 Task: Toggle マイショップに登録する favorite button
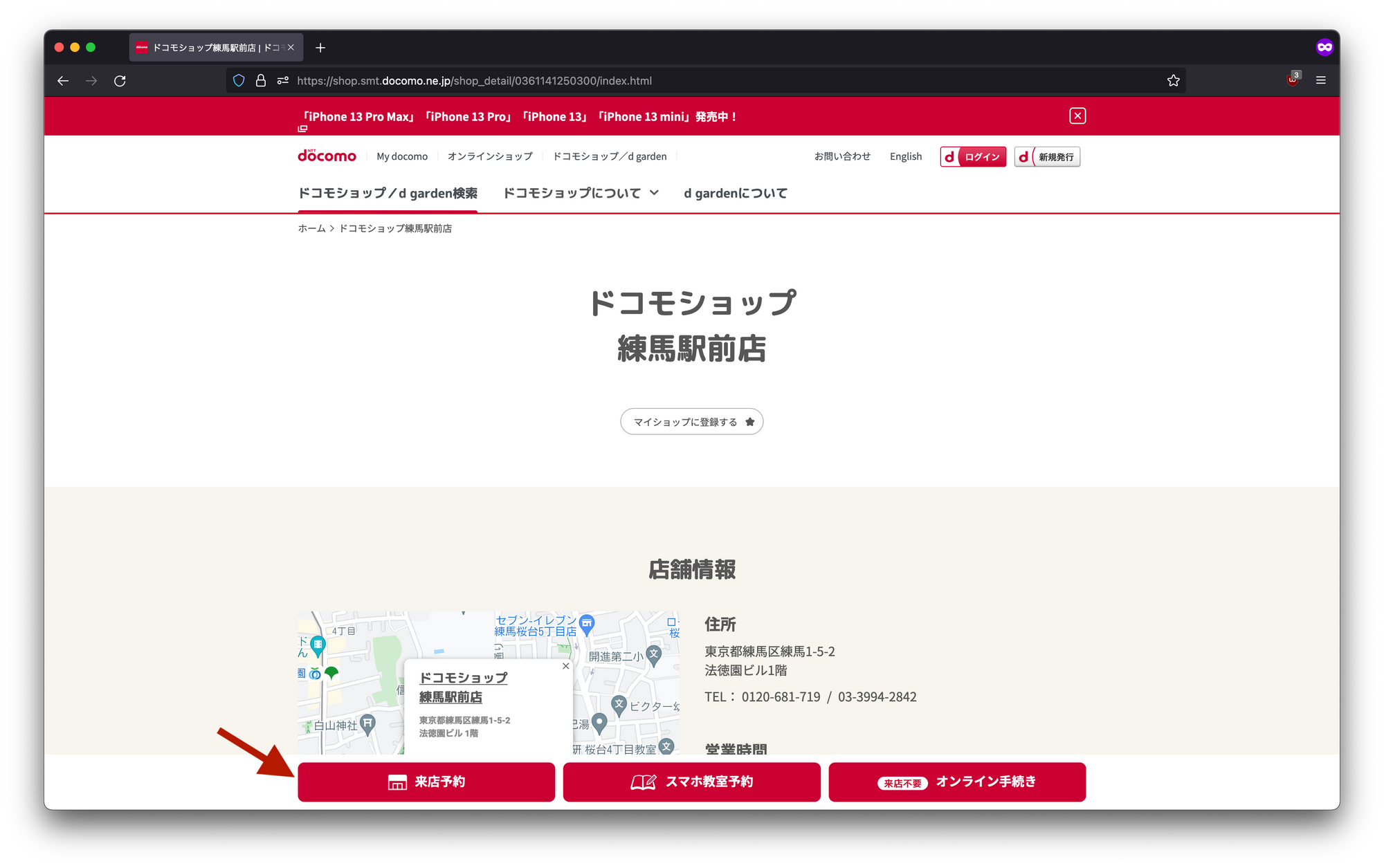pos(691,422)
